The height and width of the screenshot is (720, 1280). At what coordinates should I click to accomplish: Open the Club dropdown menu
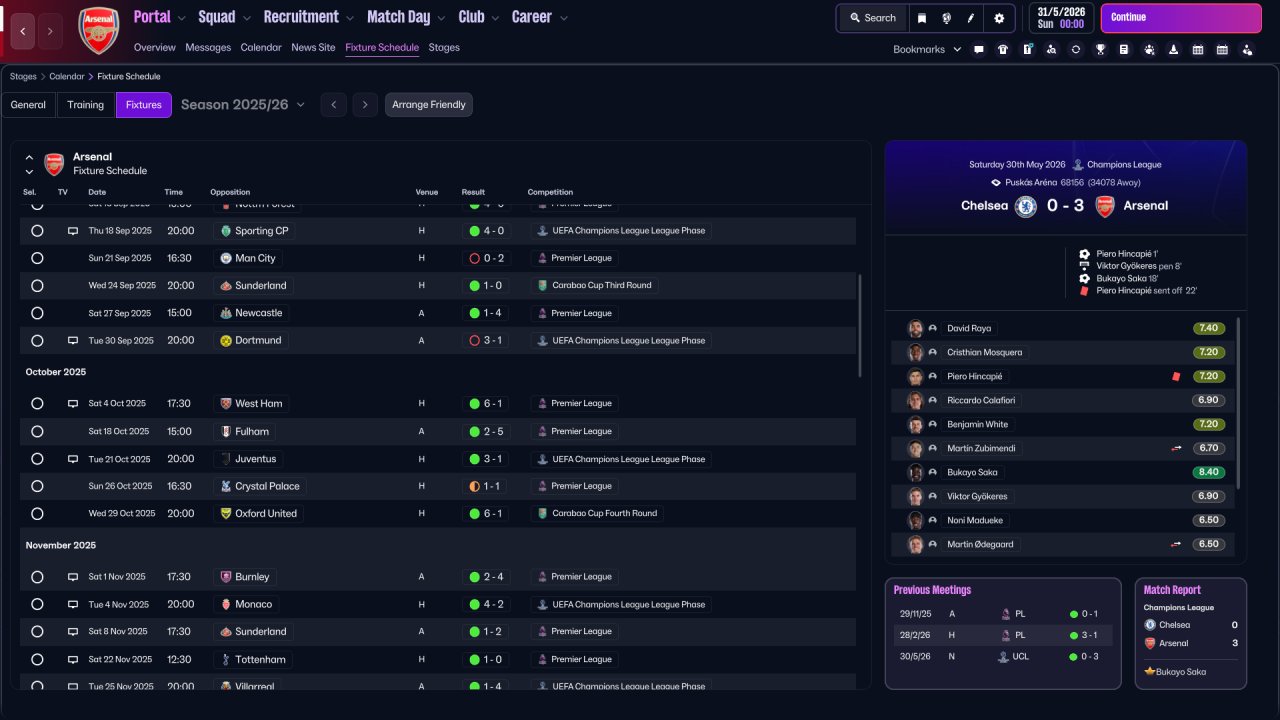click(x=479, y=17)
